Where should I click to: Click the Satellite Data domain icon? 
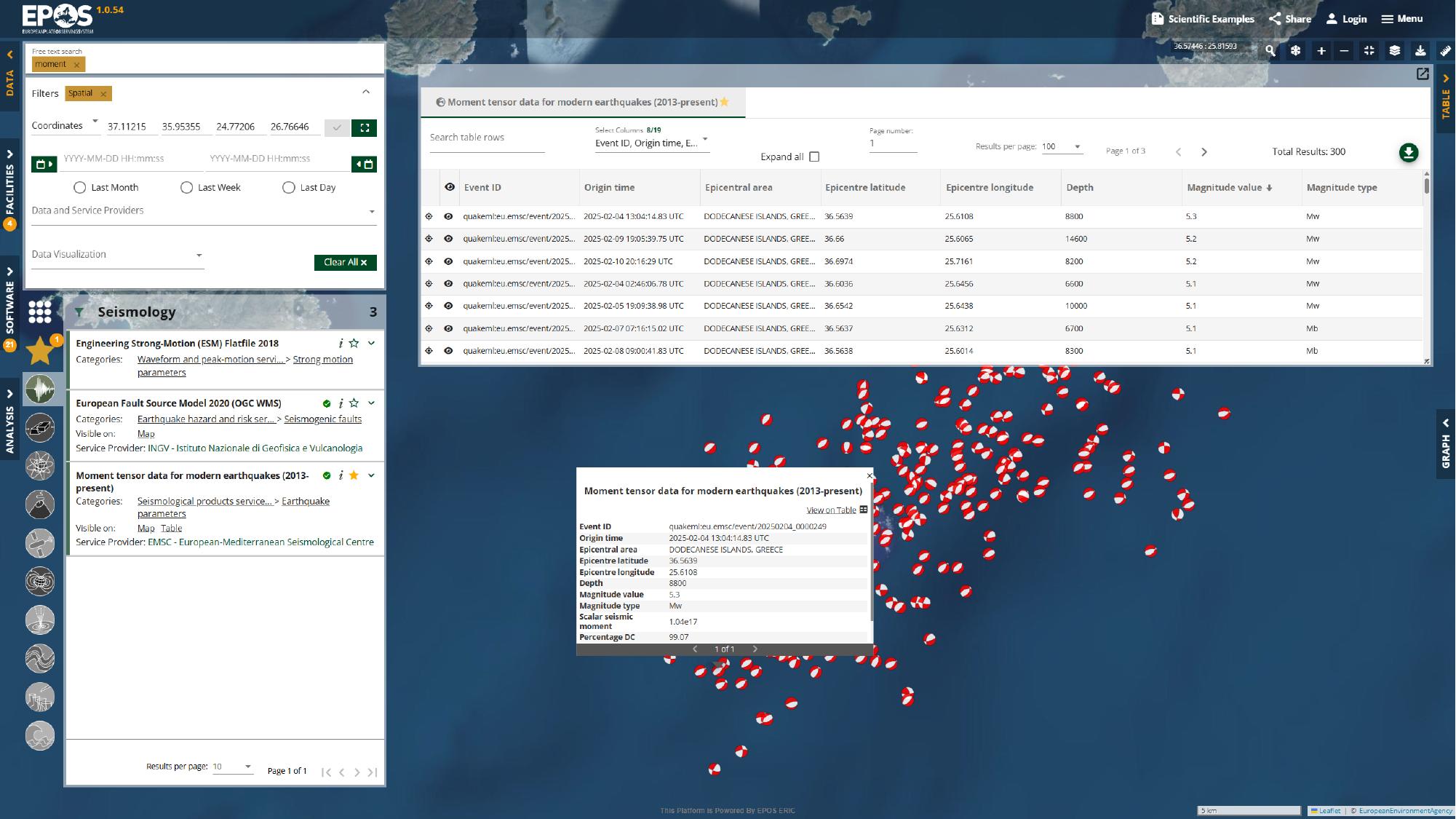tap(40, 542)
